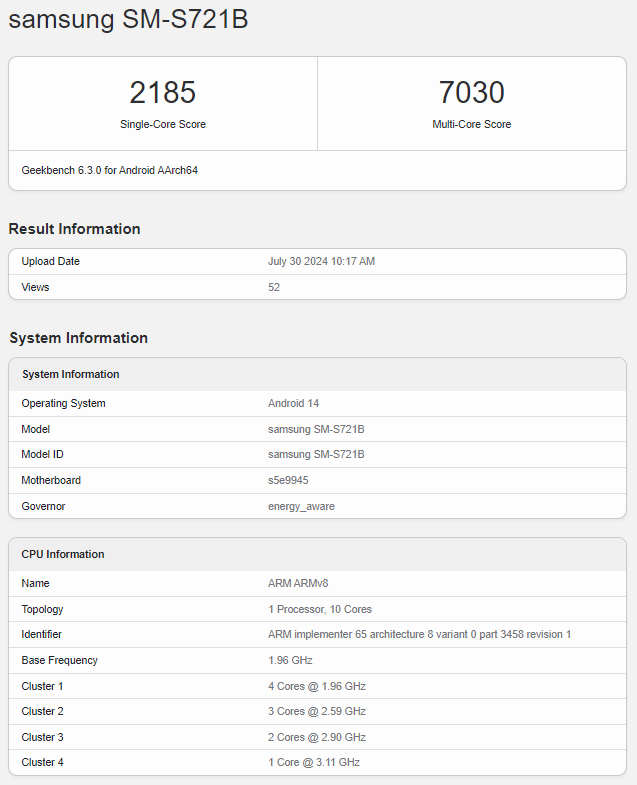Click the single-core score value 2185
The width and height of the screenshot is (637, 785).
(163, 93)
